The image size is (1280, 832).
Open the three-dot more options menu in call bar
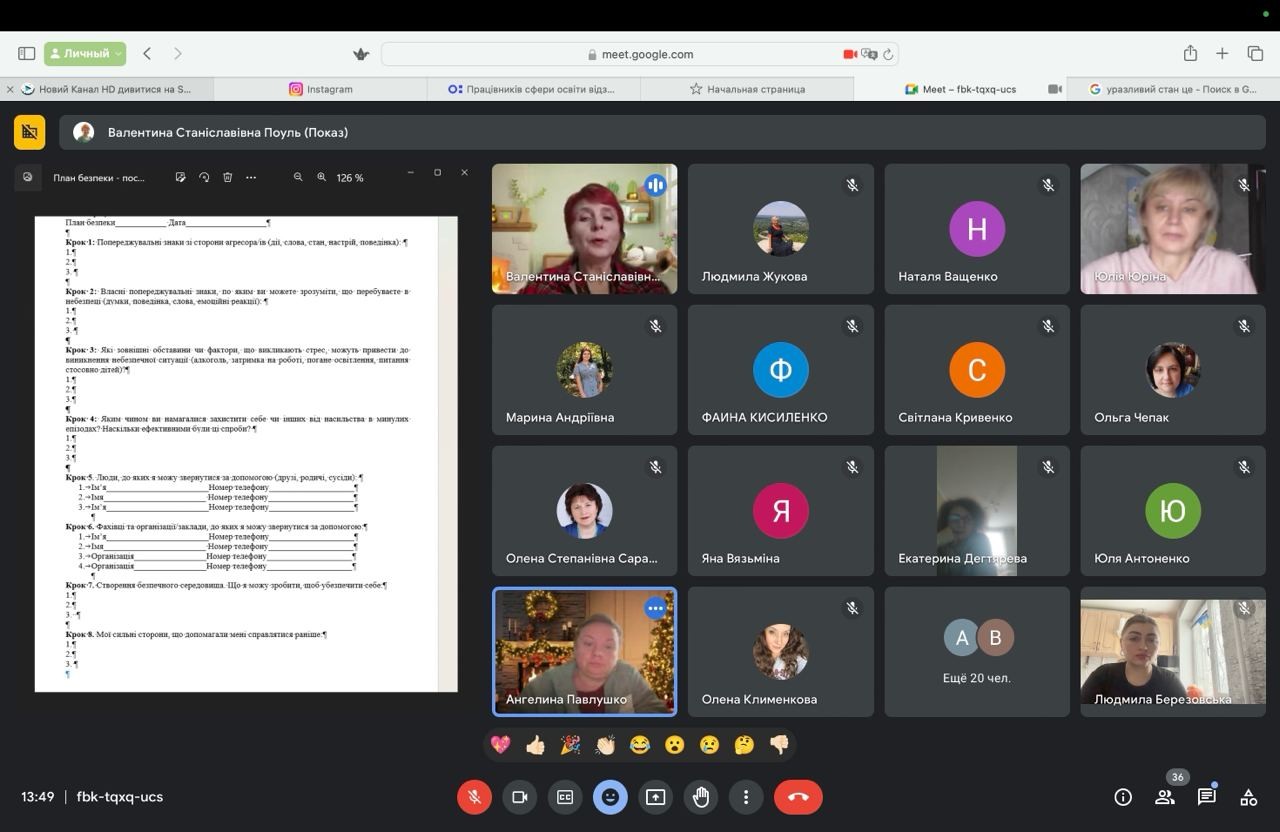(x=746, y=797)
